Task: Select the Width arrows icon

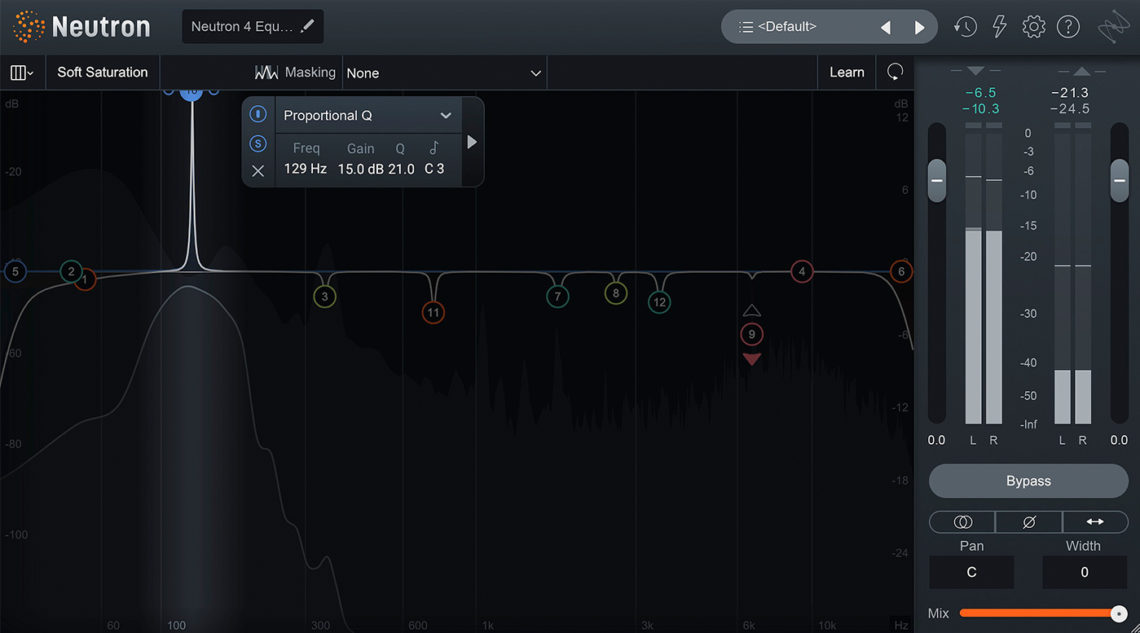Action: coord(1095,521)
